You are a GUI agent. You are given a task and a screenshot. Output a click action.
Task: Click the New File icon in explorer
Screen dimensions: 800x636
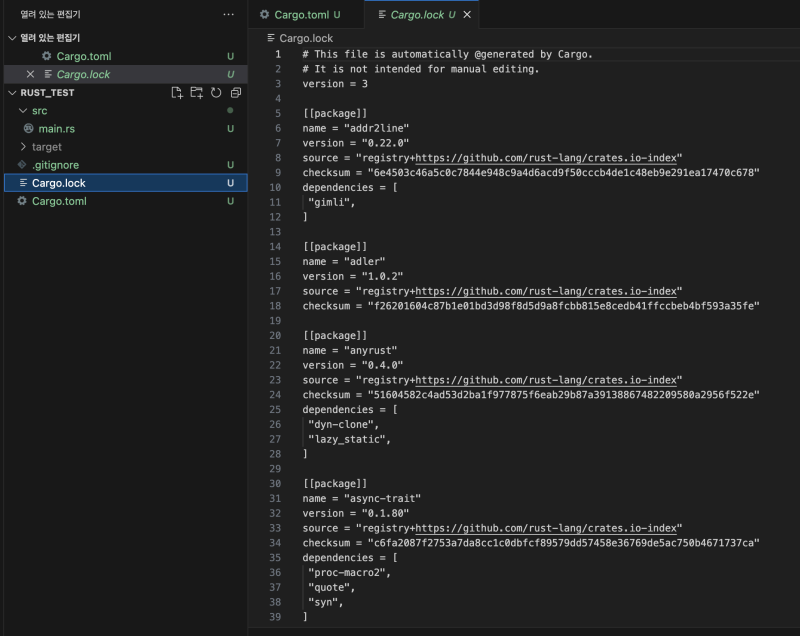tap(177, 93)
